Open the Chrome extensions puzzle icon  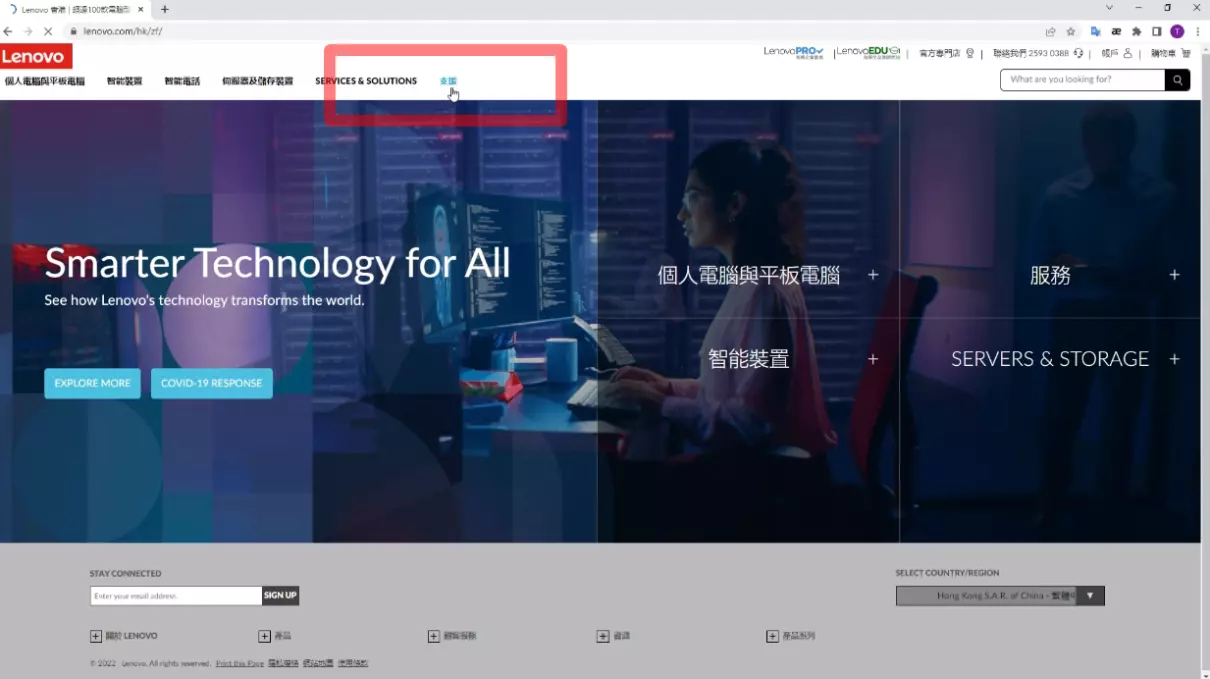click(x=1136, y=31)
